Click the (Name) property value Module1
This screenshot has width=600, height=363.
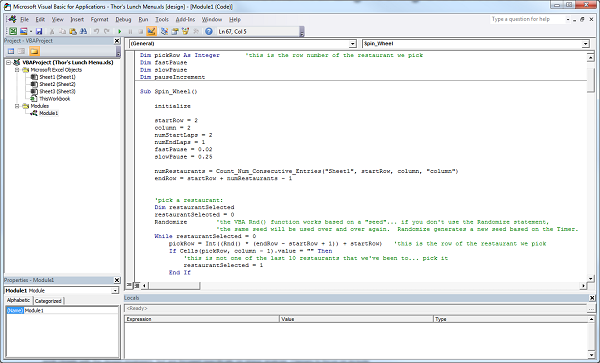[72, 310]
